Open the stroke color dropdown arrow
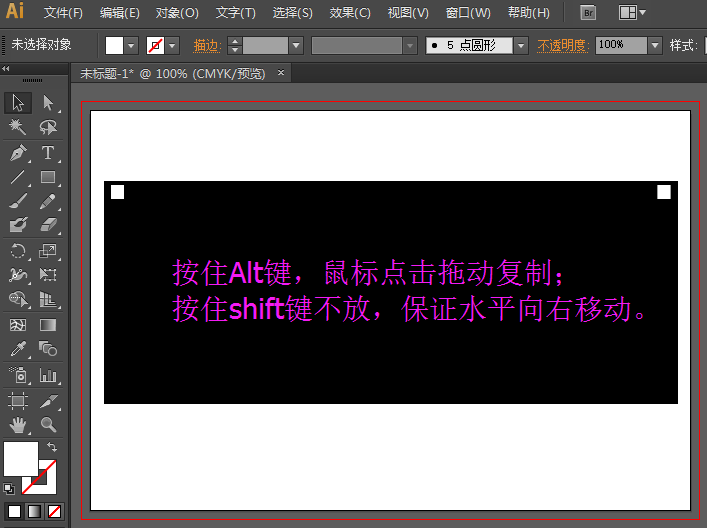The width and height of the screenshot is (707, 528). coord(172,46)
